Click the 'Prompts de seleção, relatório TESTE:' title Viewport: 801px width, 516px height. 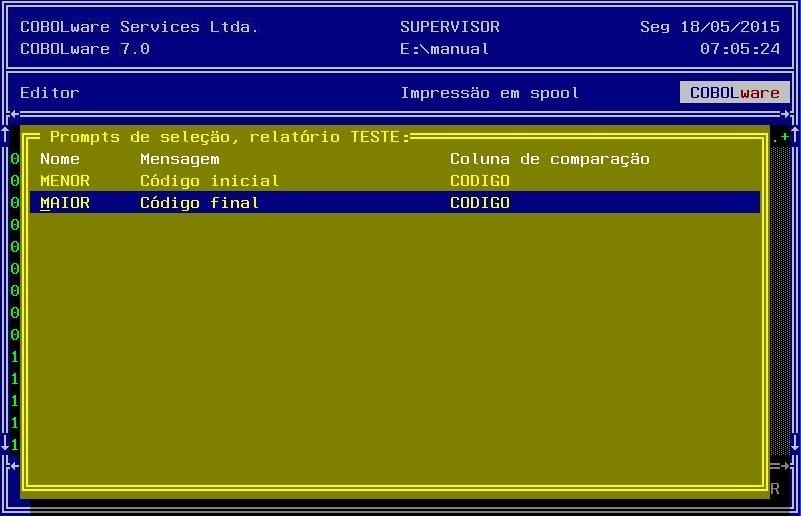230,137
